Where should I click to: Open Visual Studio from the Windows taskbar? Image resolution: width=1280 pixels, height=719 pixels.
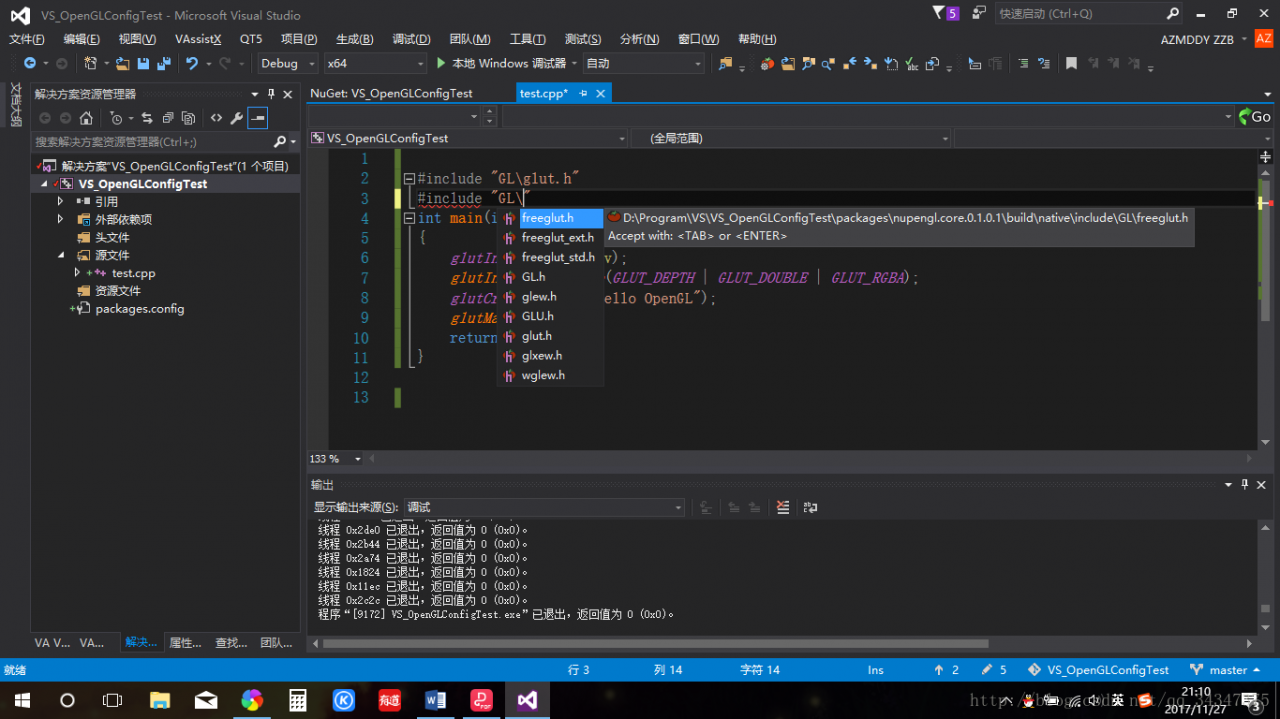tap(527, 699)
